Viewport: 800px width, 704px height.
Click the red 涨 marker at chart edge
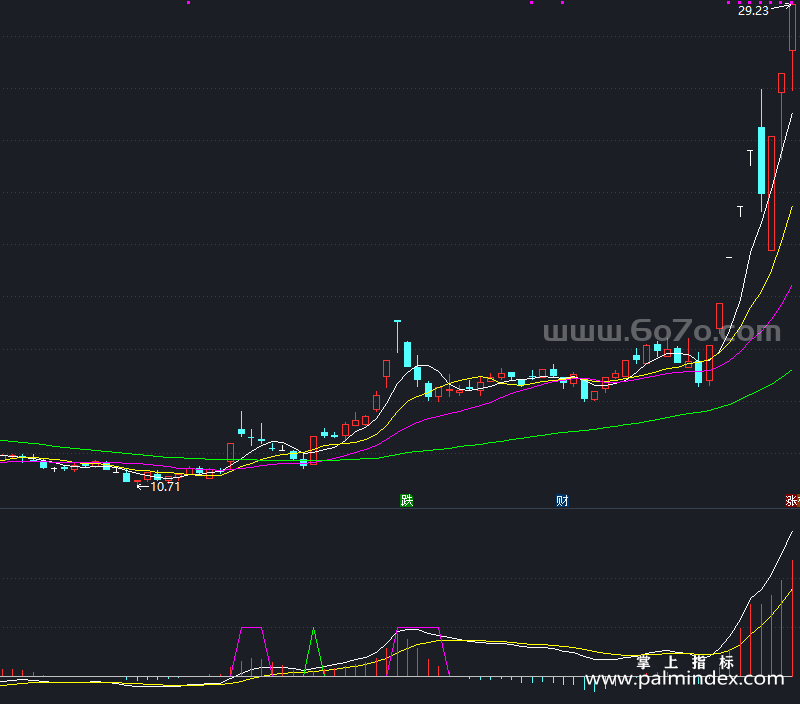click(793, 500)
